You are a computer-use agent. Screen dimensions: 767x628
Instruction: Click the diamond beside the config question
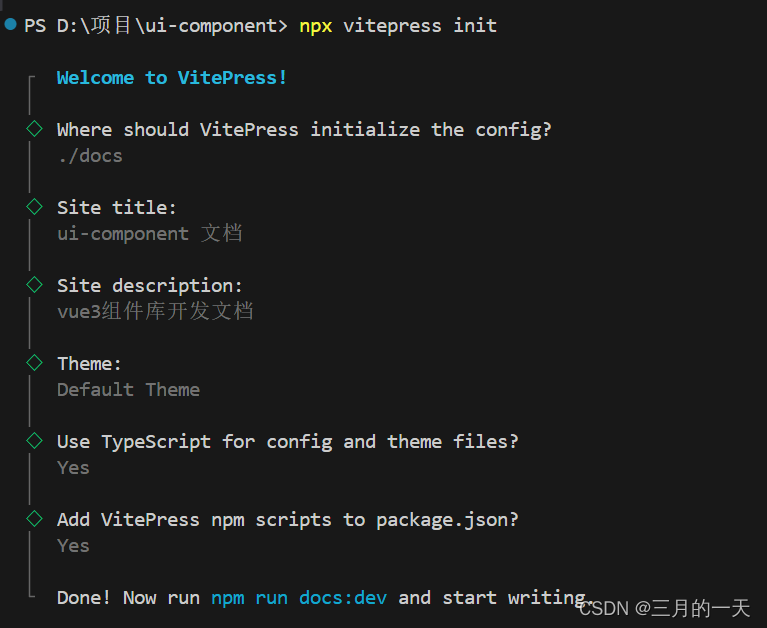(x=34, y=129)
